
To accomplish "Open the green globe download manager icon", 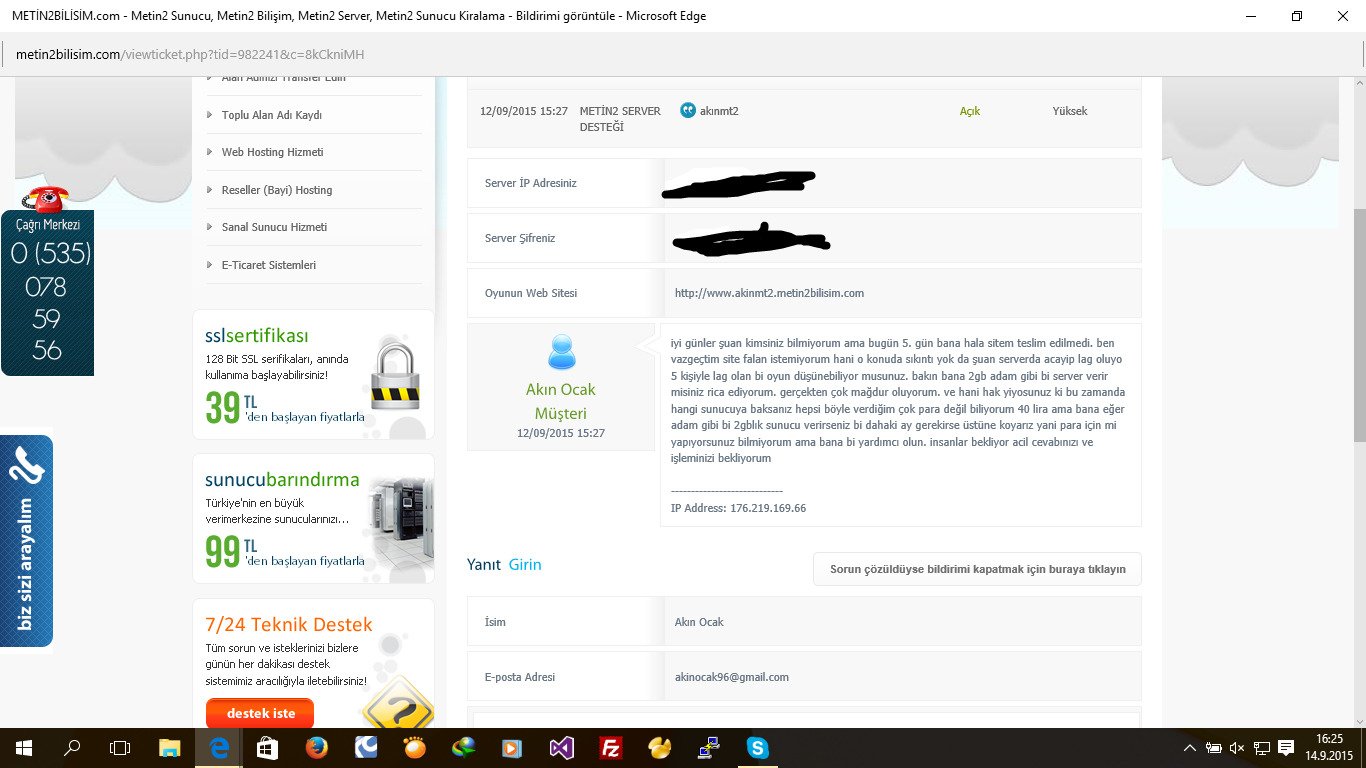I will [464, 747].
